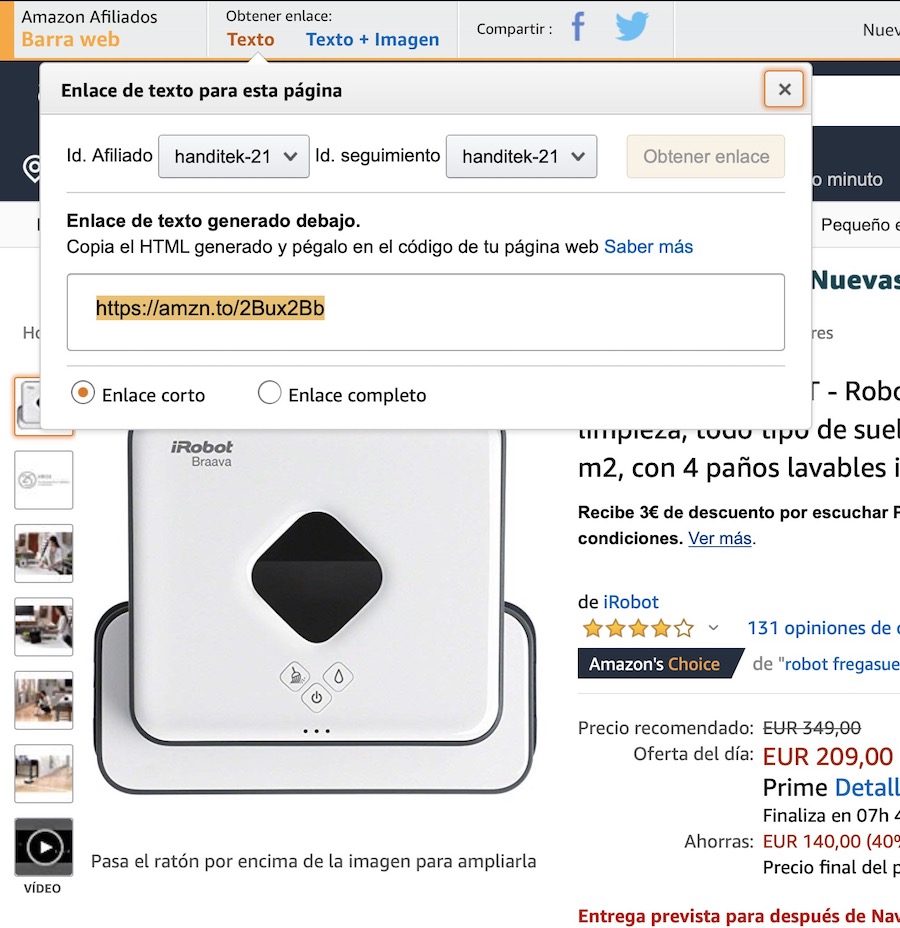Viewport: 900px width, 928px height.
Task: Switch to the Texto link tab
Action: [x=250, y=40]
